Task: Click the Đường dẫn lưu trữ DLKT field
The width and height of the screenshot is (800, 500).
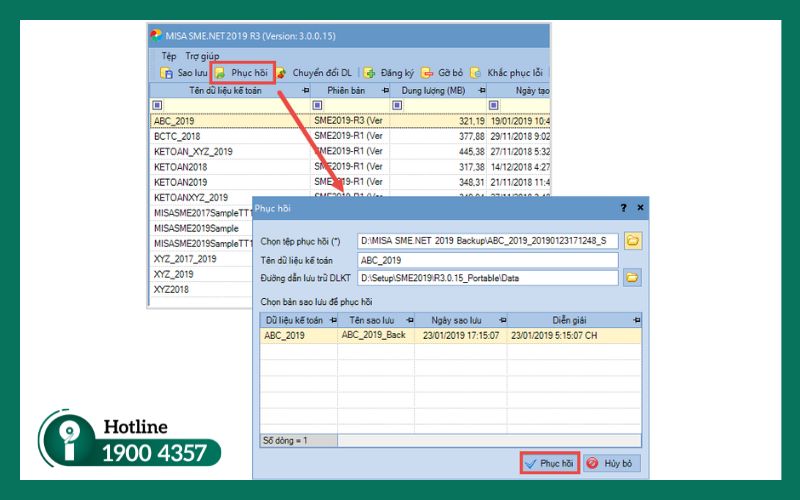Action: [x=488, y=278]
